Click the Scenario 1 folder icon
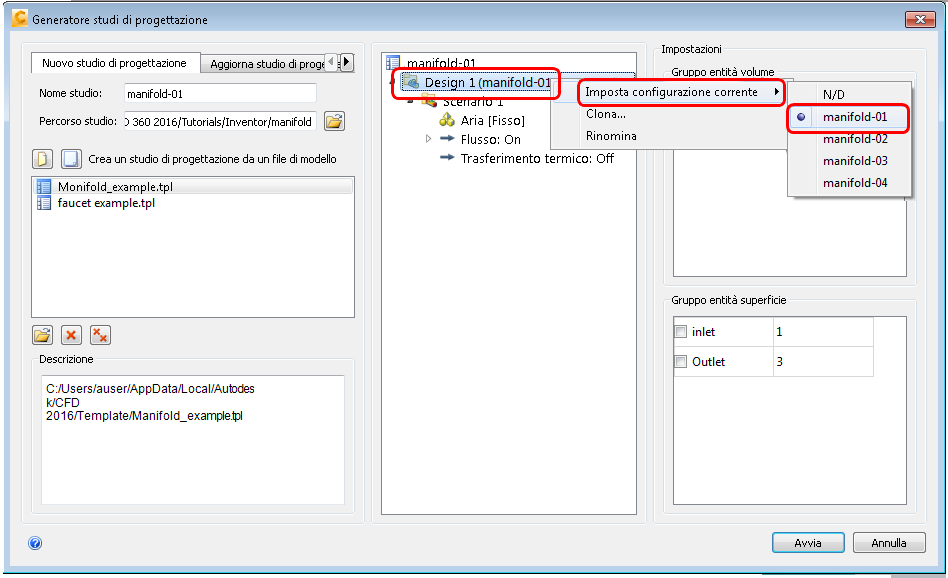The image size is (948, 578). pyautogui.click(x=429, y=100)
